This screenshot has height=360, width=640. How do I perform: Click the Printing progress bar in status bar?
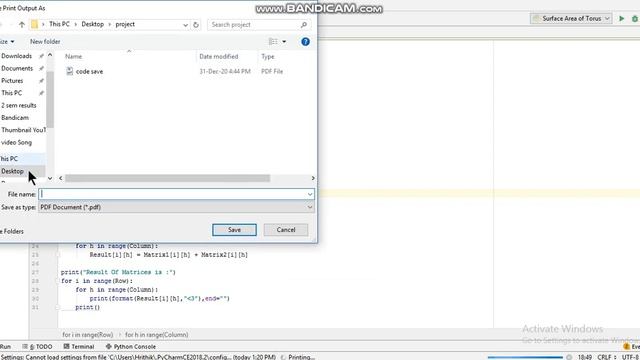[x=525, y=357]
